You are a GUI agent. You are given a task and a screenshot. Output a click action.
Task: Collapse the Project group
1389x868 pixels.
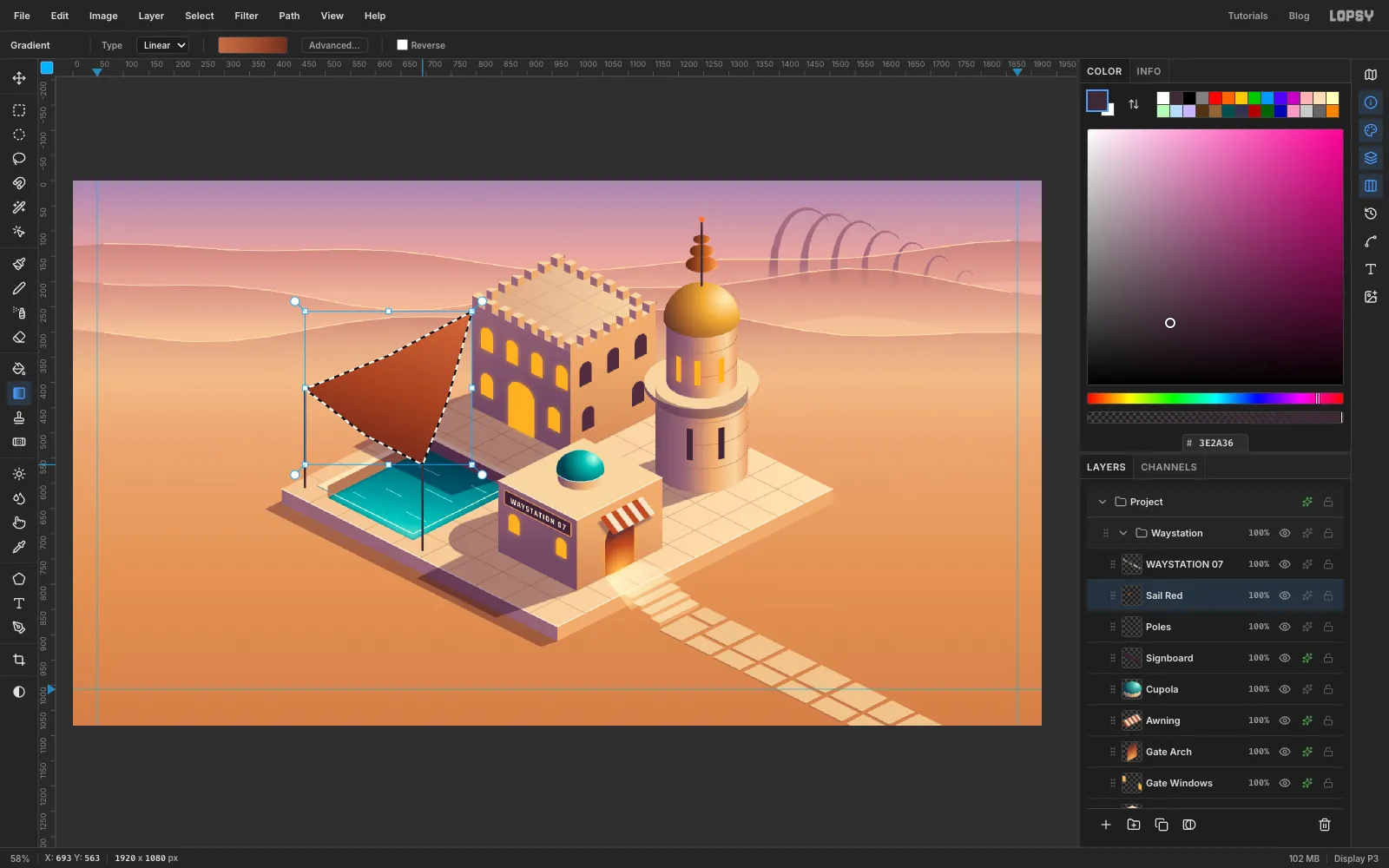click(1103, 502)
